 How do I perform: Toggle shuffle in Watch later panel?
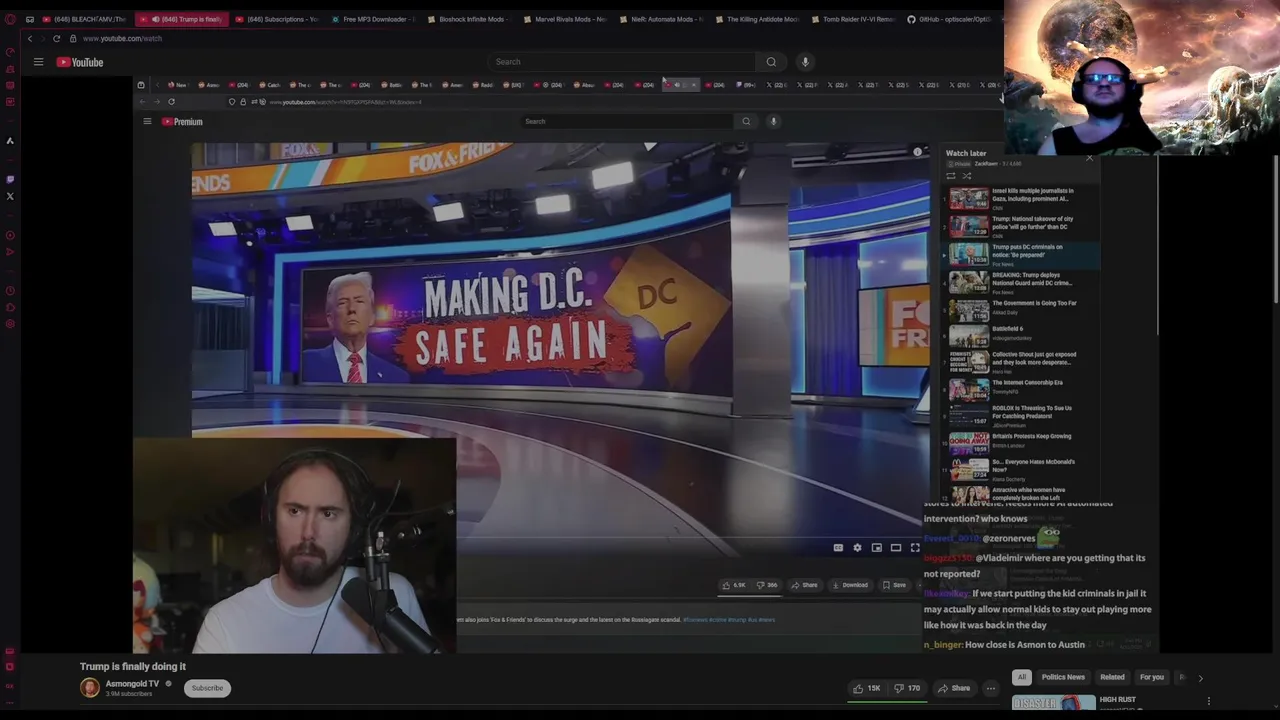point(967,176)
